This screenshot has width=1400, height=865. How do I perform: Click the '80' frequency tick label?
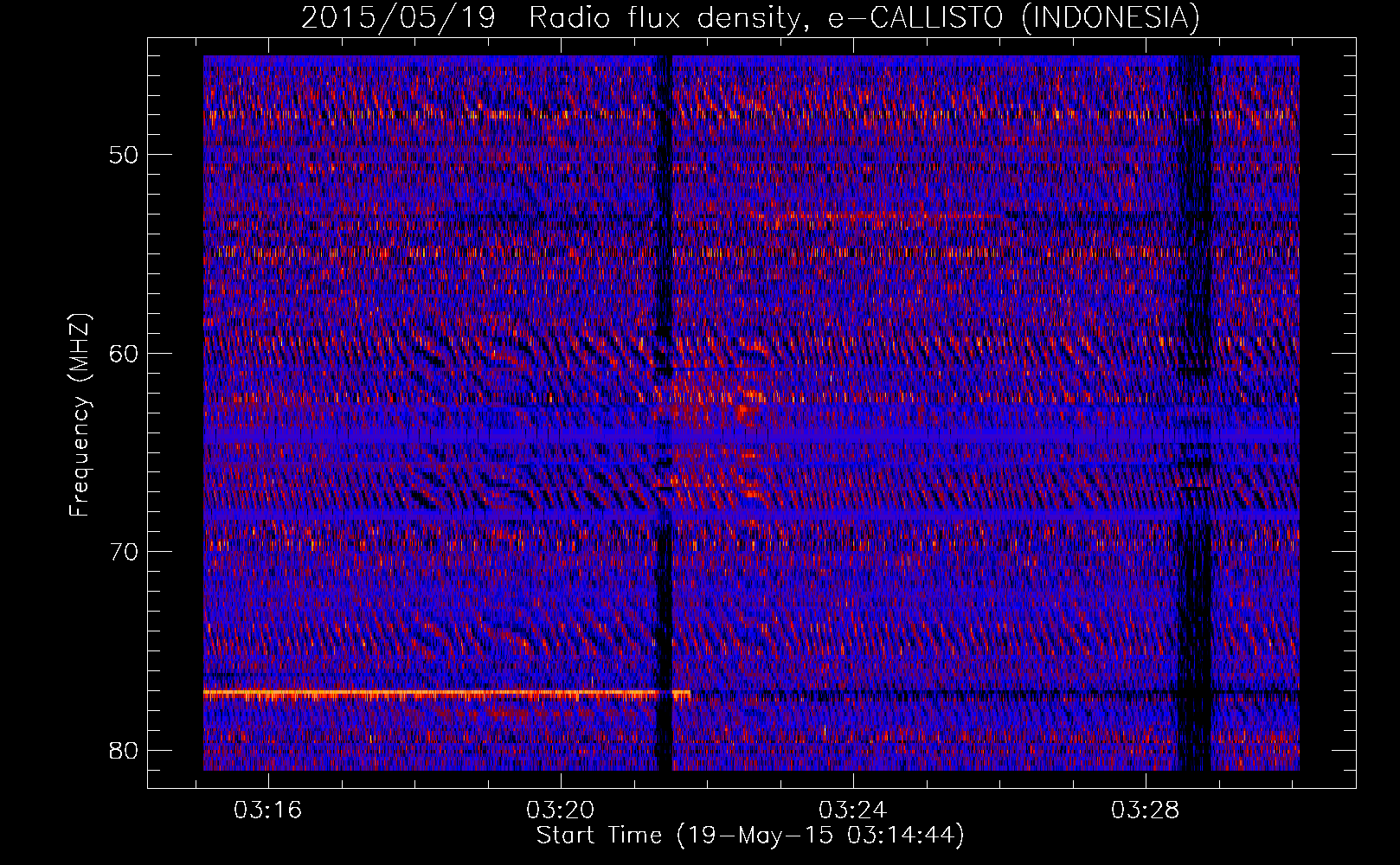click(124, 750)
